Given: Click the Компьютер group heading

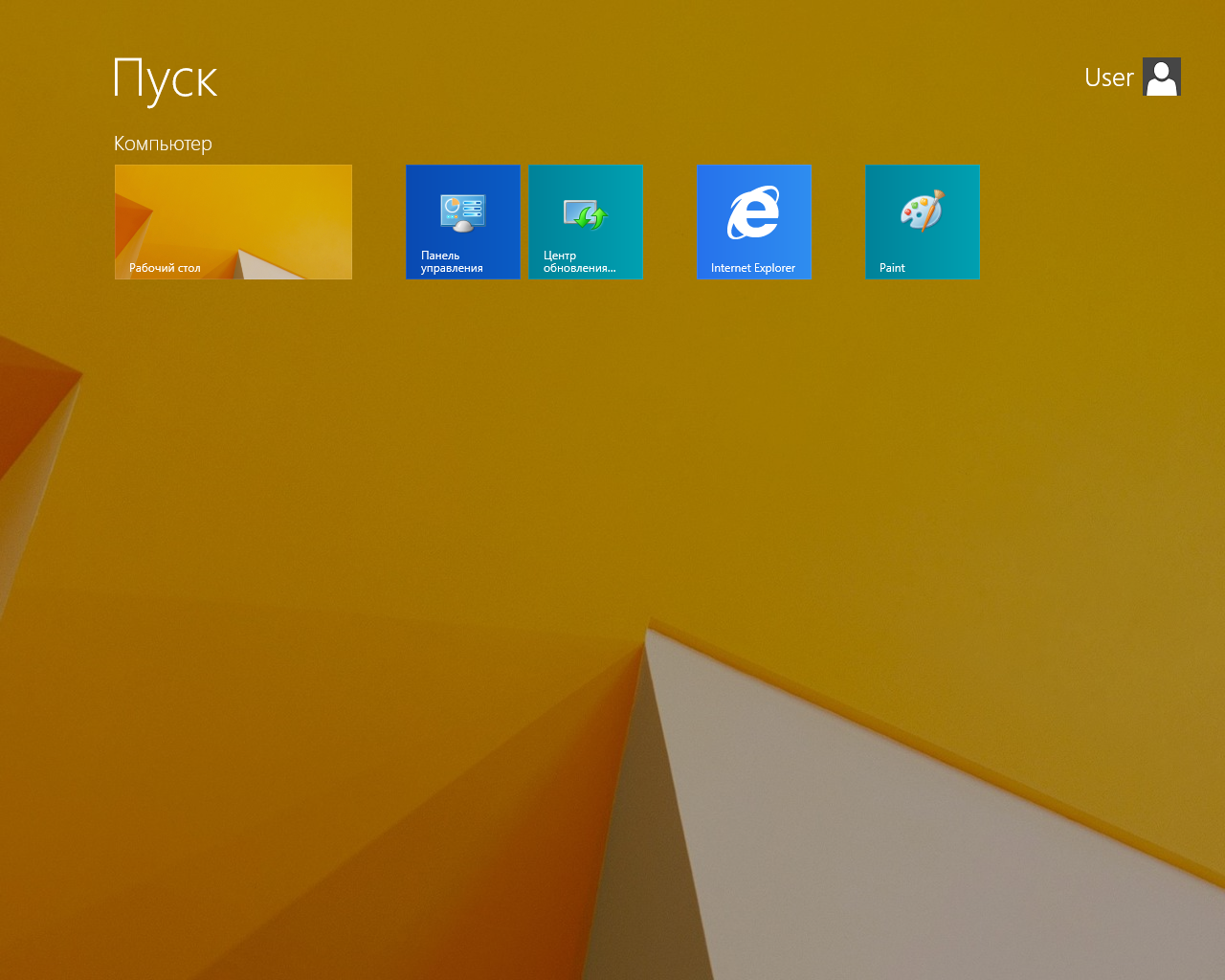Looking at the screenshot, I should point(163,144).
